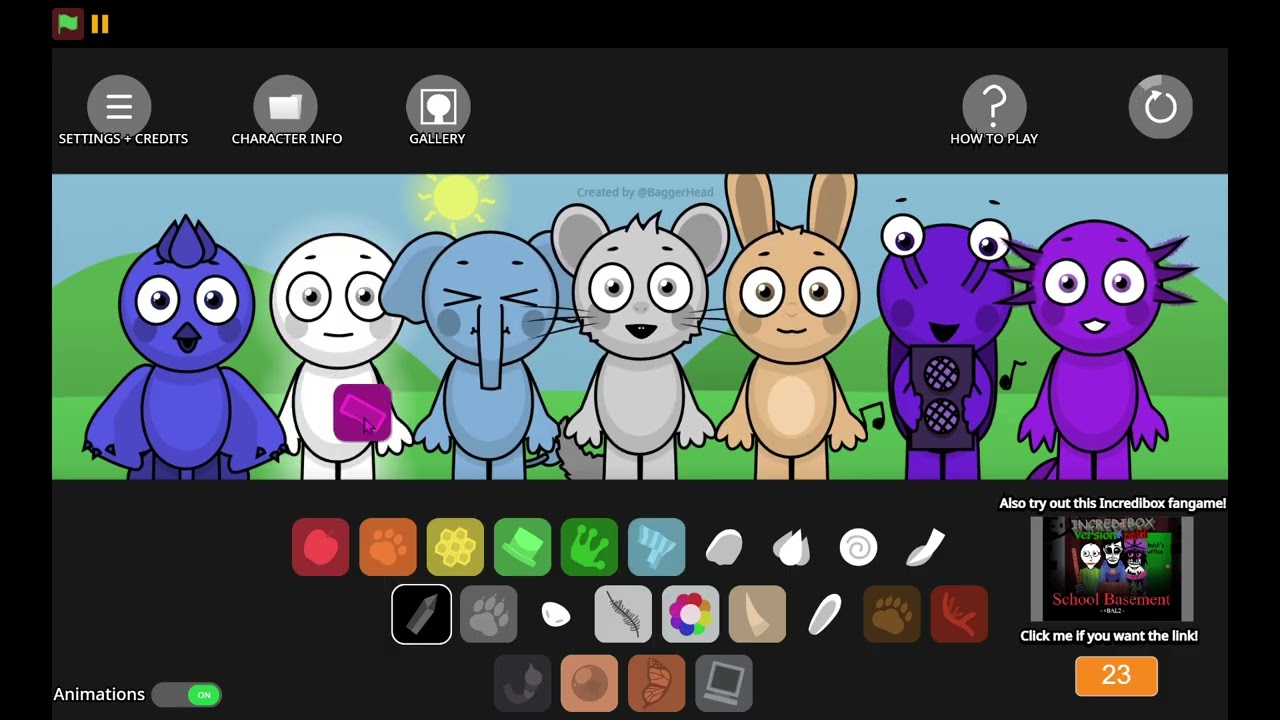Pick the white spiral icon
The image size is (1280, 720).
pyautogui.click(x=858, y=547)
